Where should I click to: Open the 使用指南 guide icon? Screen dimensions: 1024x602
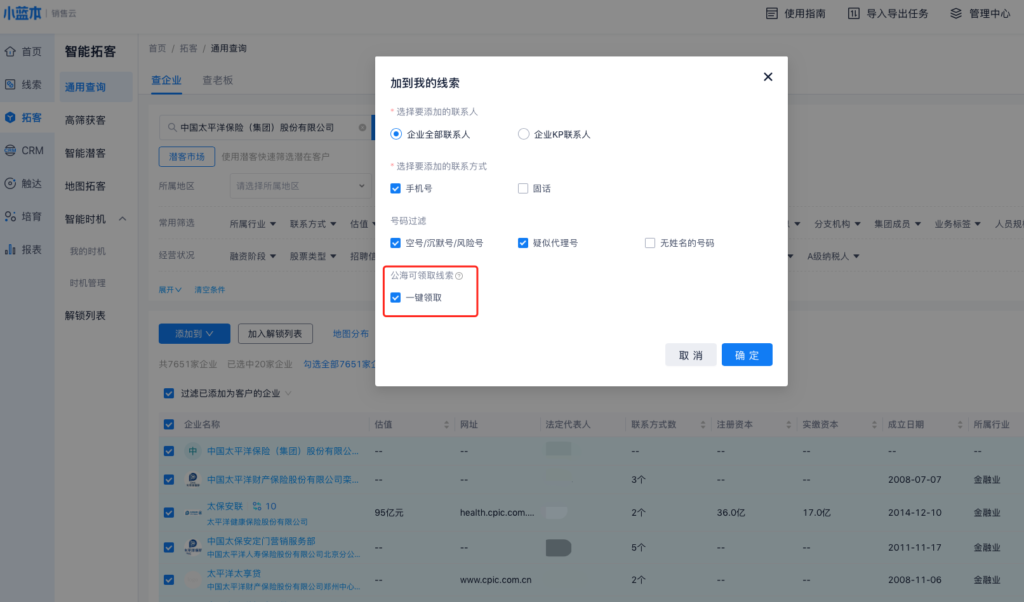tap(771, 14)
